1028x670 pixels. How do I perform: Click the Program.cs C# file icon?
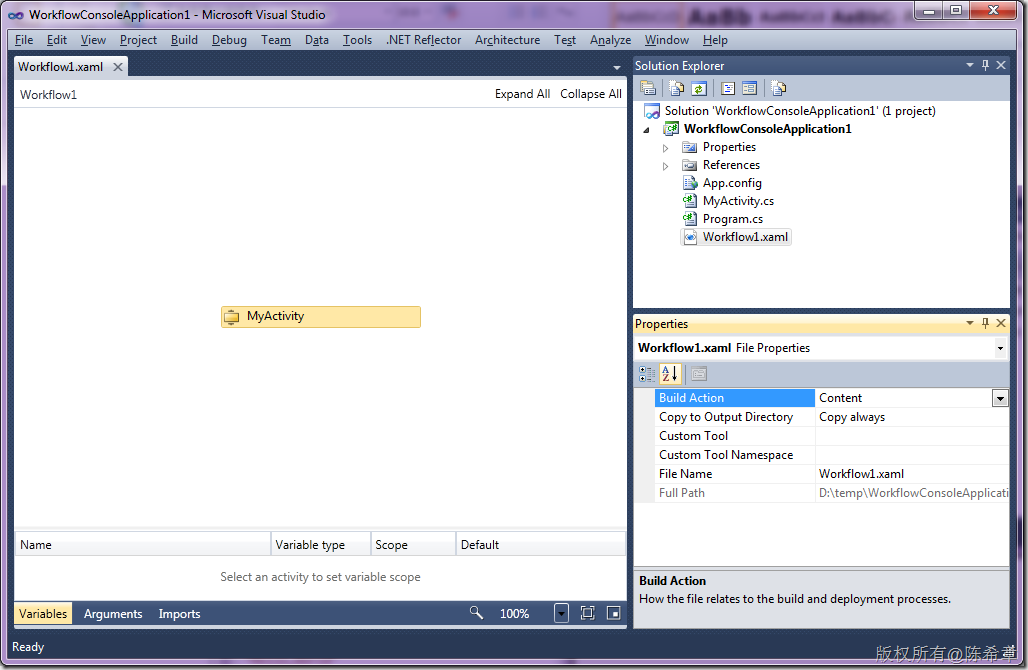[690, 218]
